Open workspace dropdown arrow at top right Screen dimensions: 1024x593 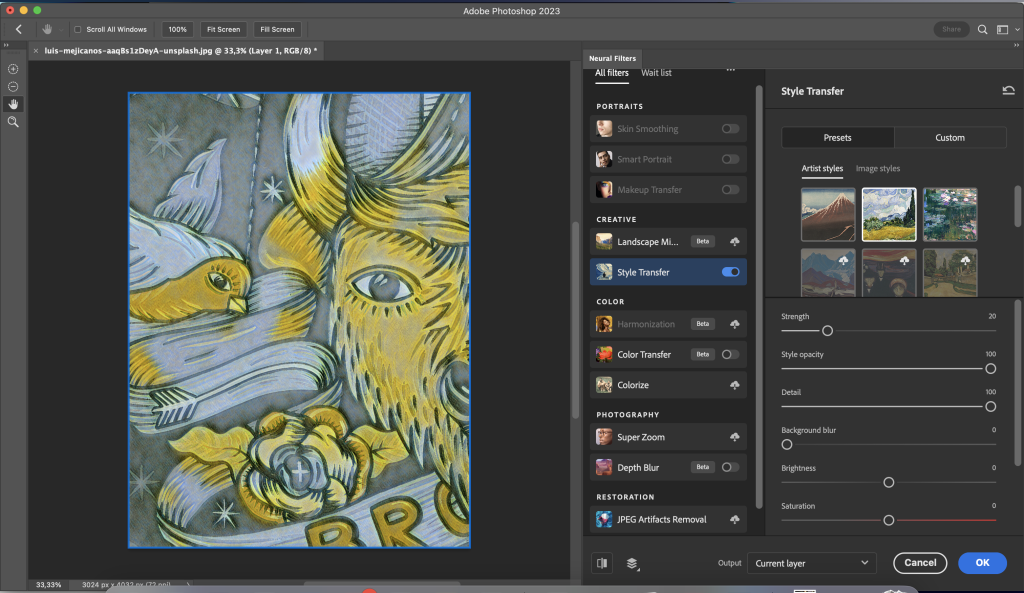[x=1017, y=30]
